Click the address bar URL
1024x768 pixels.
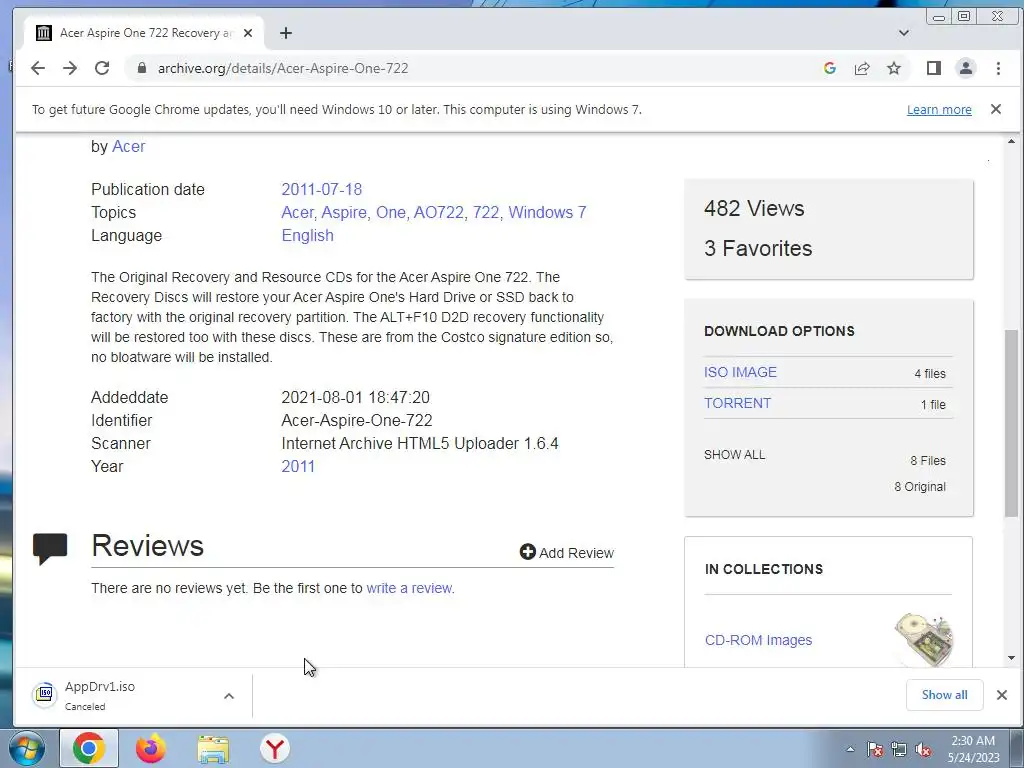tap(283, 68)
